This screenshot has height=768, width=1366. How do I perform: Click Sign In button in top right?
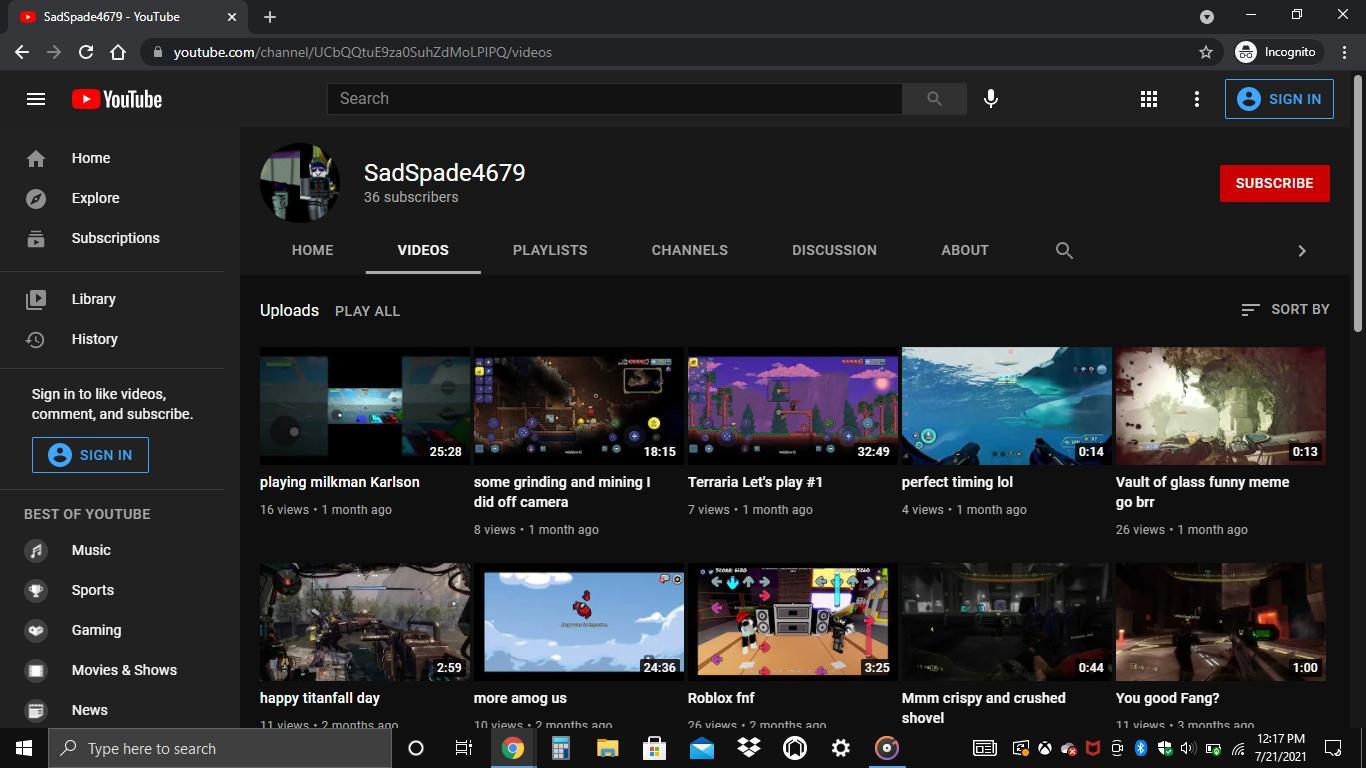click(x=1279, y=99)
